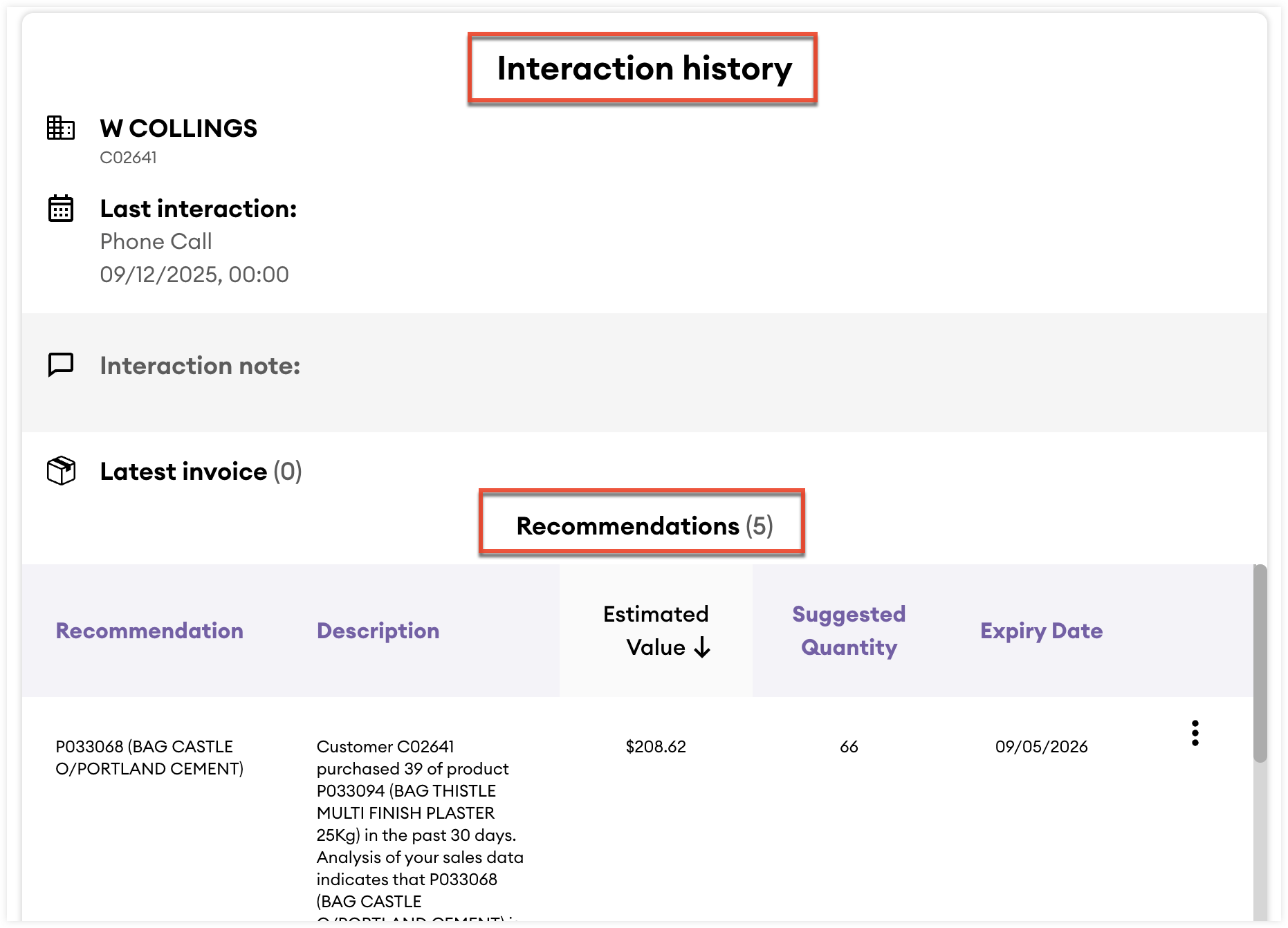Click the W COLLINGS customer name
The width and height of the screenshot is (1288, 928).
[178, 128]
